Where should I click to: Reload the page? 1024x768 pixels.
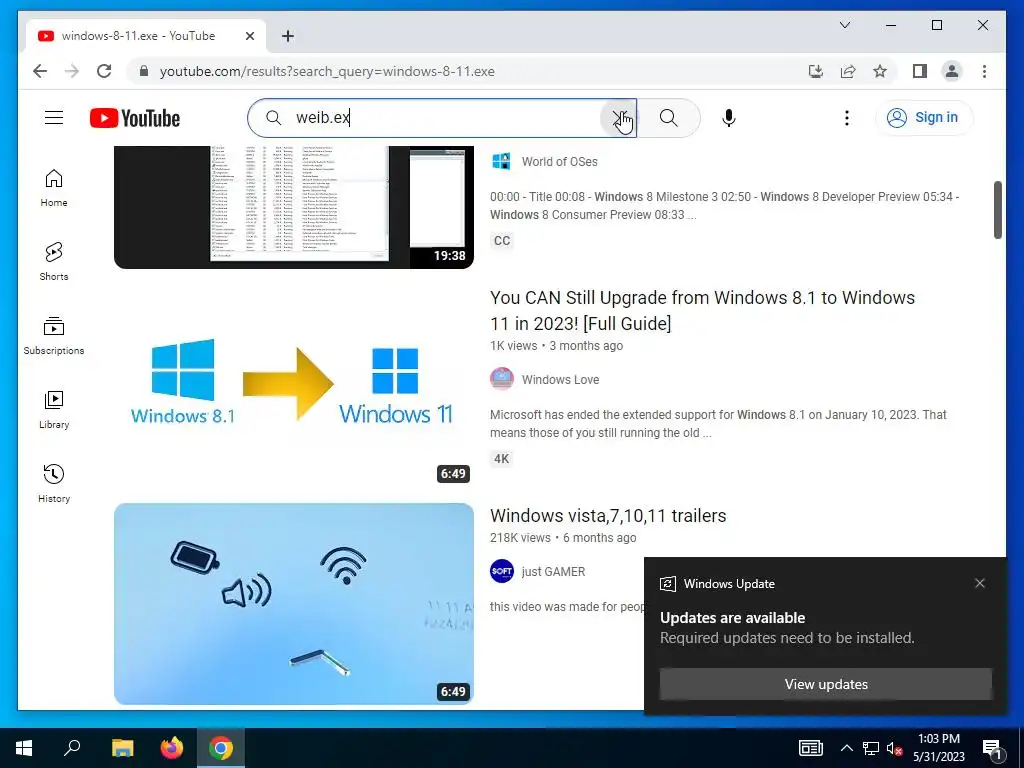click(104, 71)
